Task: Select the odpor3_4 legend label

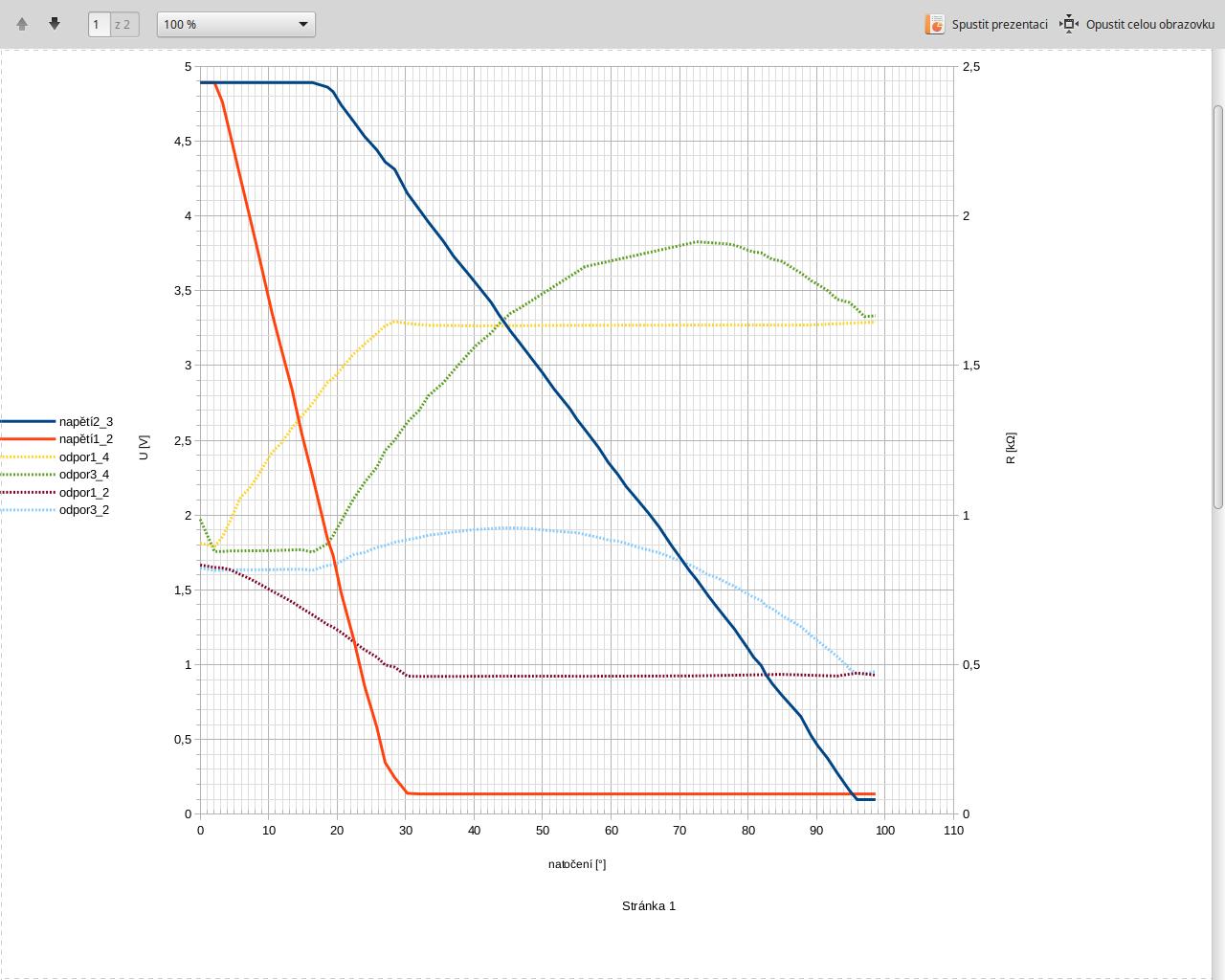Action: pyautogui.click(x=84, y=475)
